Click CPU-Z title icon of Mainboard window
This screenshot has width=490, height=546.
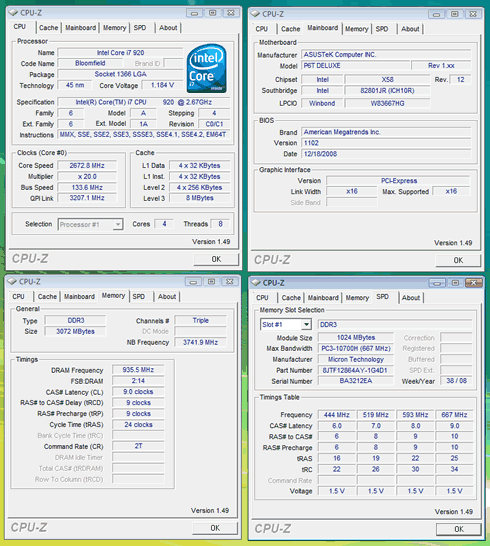(255, 14)
